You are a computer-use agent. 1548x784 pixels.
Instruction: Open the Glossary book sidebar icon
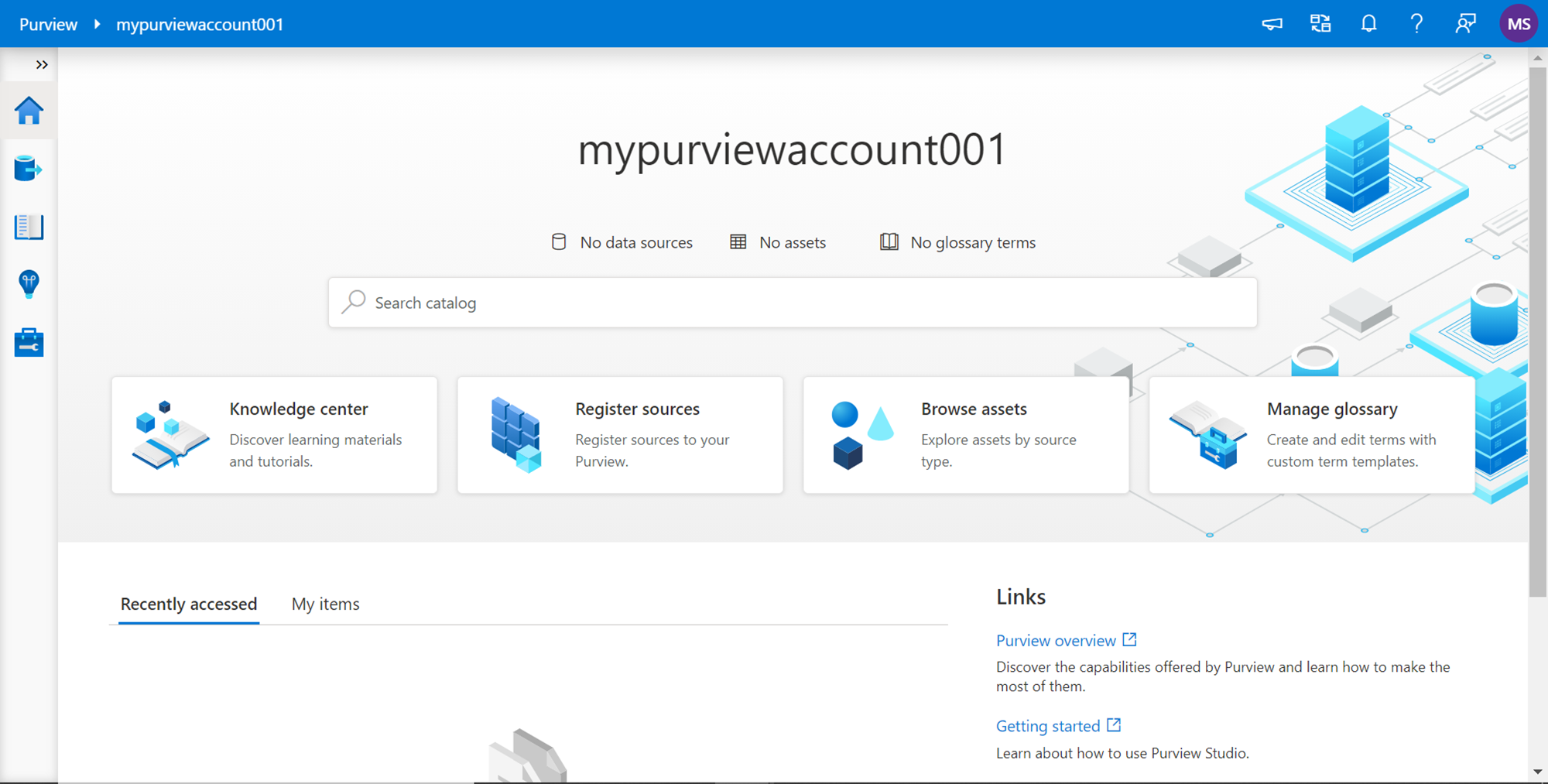(29, 227)
